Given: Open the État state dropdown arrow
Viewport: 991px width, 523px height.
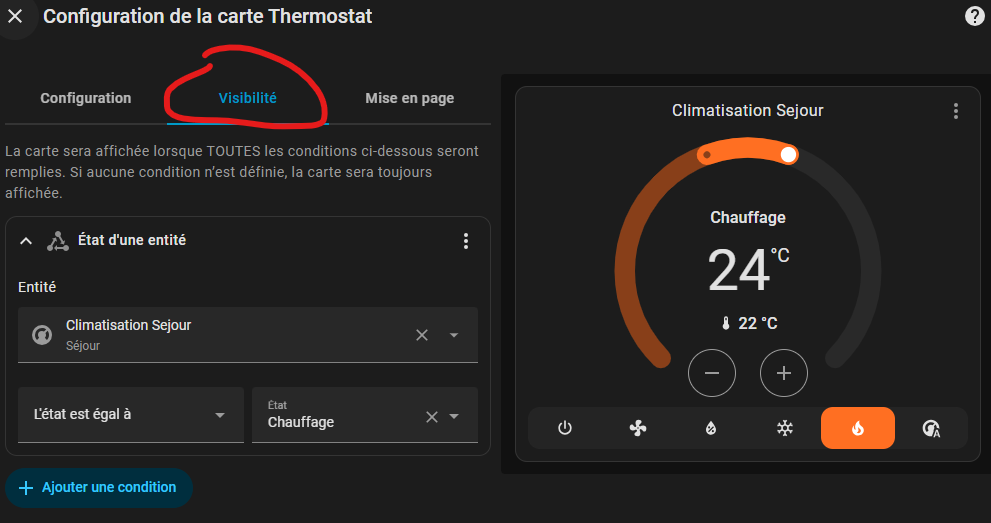Looking at the screenshot, I should [x=454, y=417].
